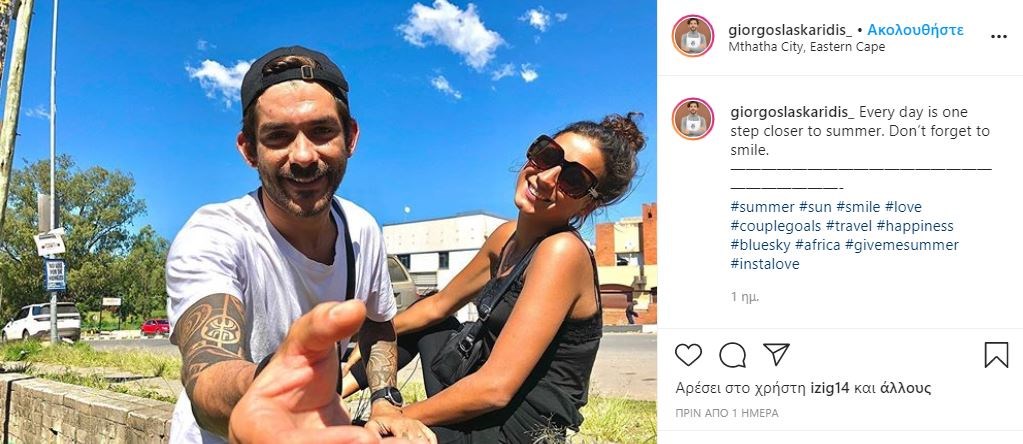Share post using paper plane icon
The width and height of the screenshot is (1023, 444).
coord(776,354)
